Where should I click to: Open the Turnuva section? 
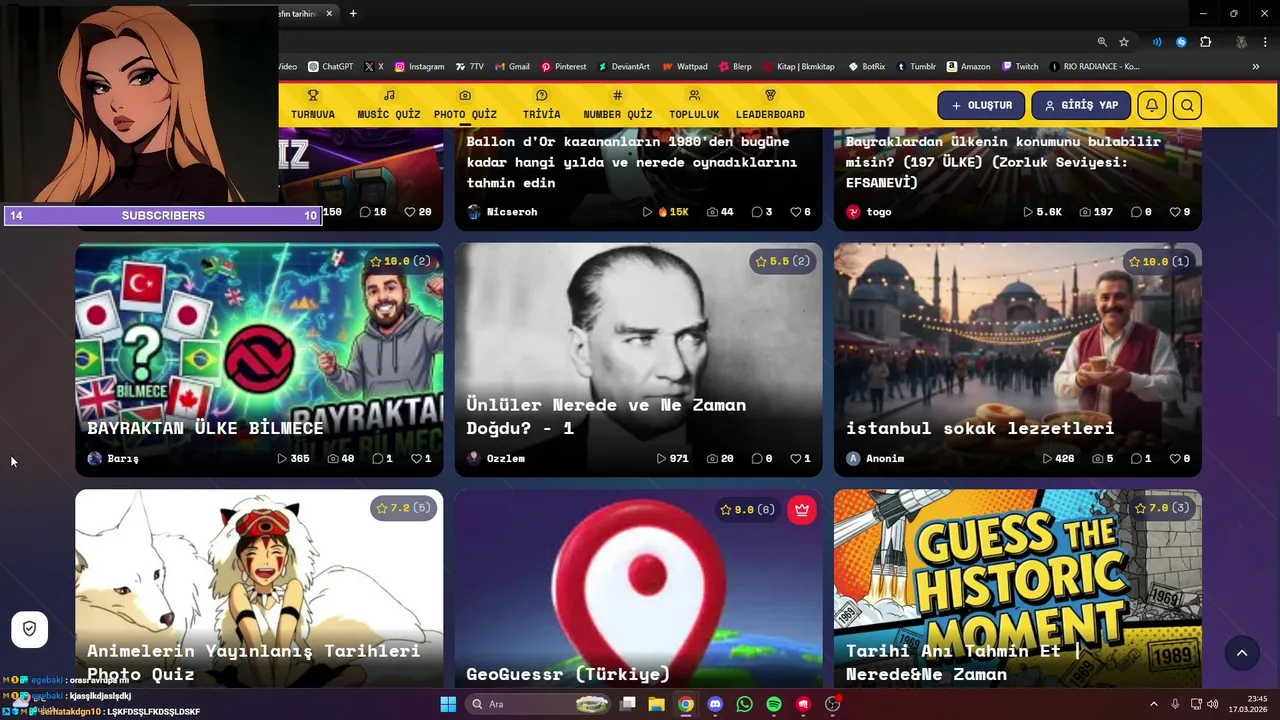point(313,105)
